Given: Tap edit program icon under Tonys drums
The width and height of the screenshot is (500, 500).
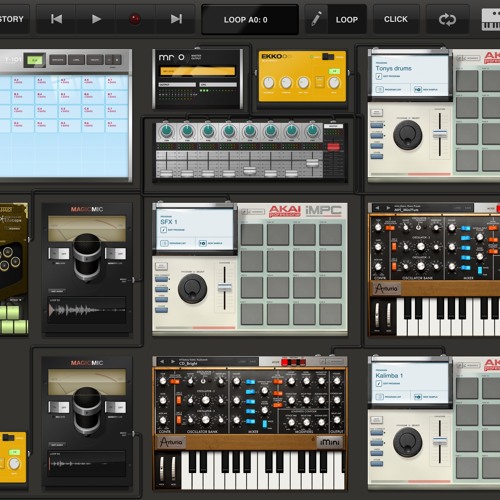Looking at the screenshot, I should point(379,76).
